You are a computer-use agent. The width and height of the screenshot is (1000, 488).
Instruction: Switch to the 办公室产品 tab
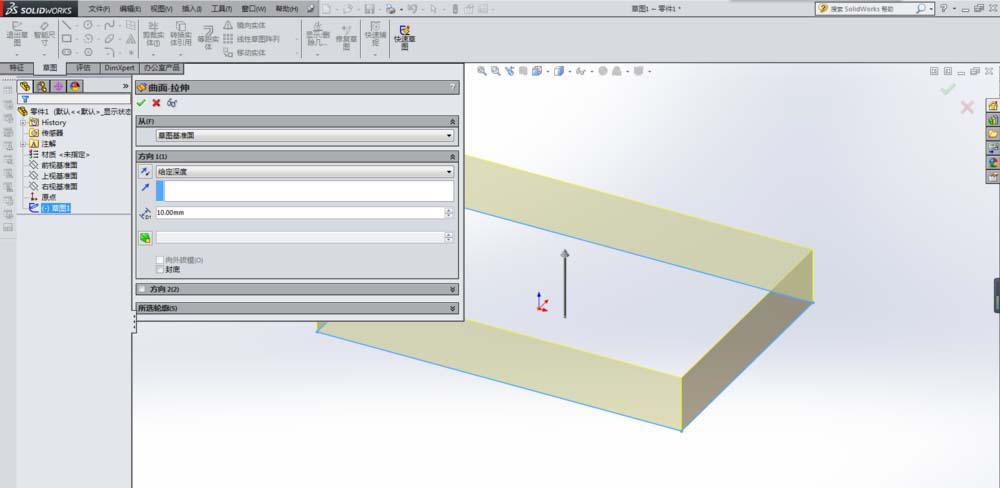[161, 68]
